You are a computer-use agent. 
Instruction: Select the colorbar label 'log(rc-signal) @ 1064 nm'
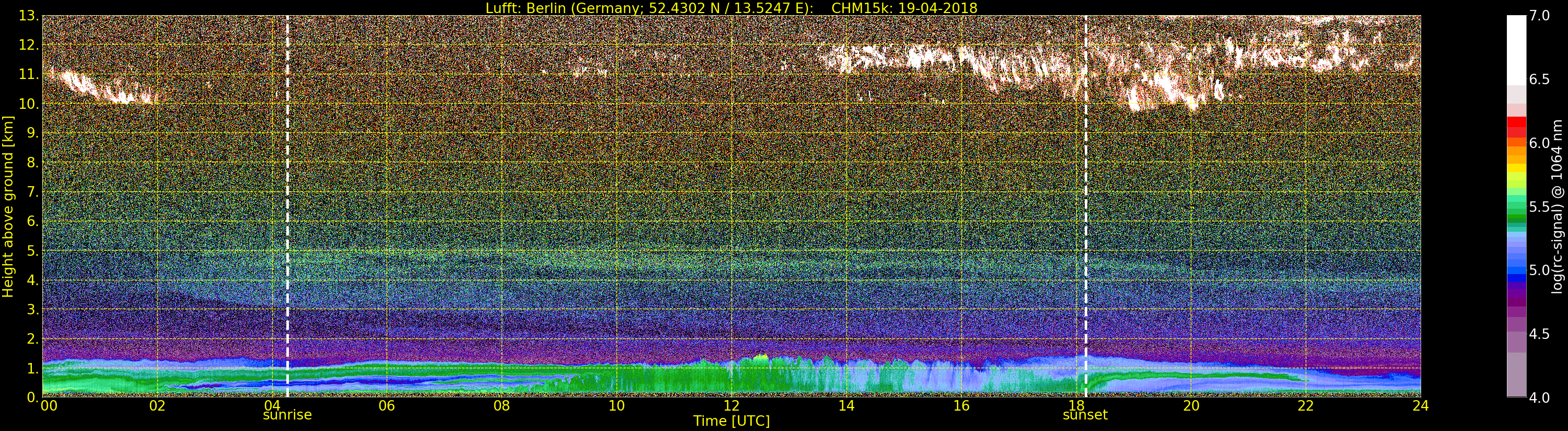1557,207
